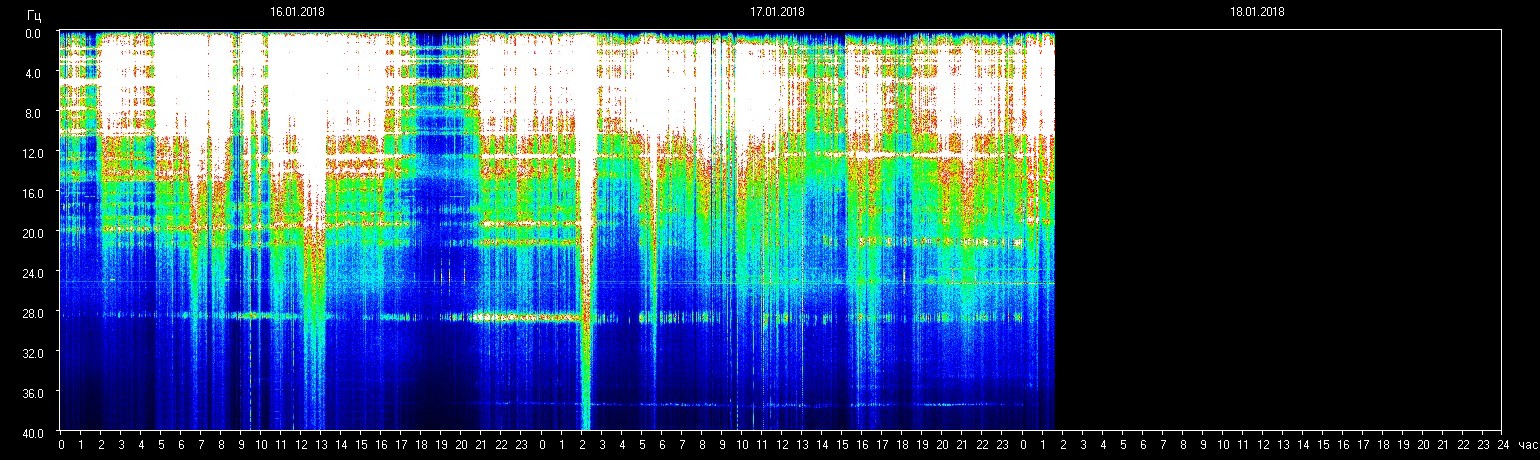Click hour 18 tick under 16.01.2018
The height and width of the screenshot is (460, 1540).
click(x=421, y=444)
